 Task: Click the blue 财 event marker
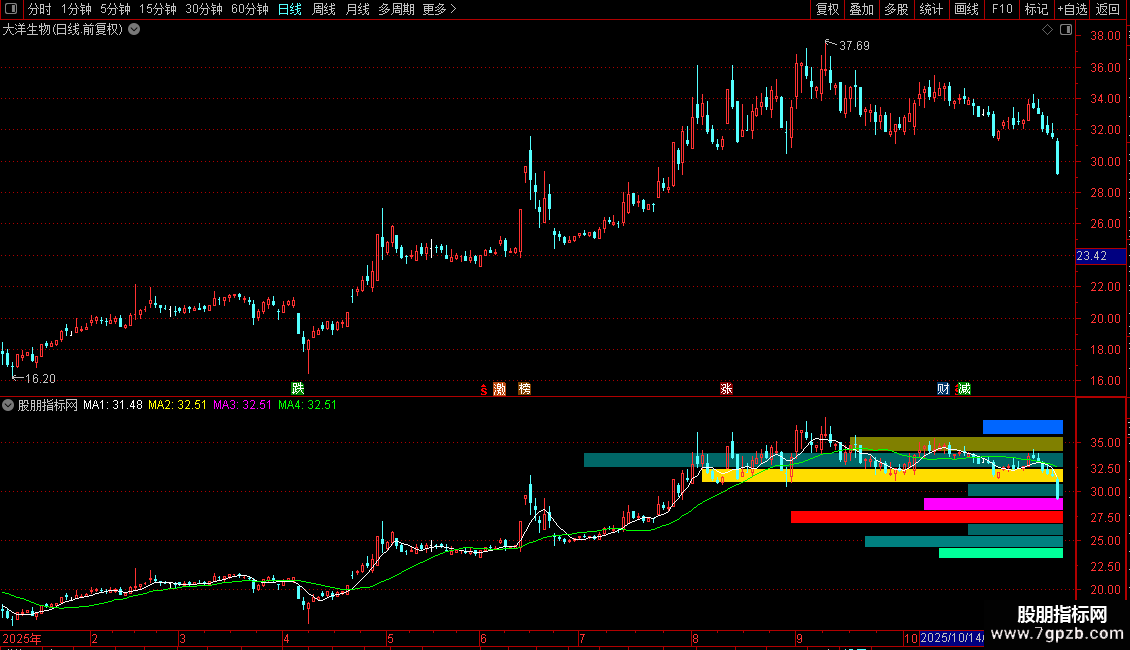click(943, 389)
